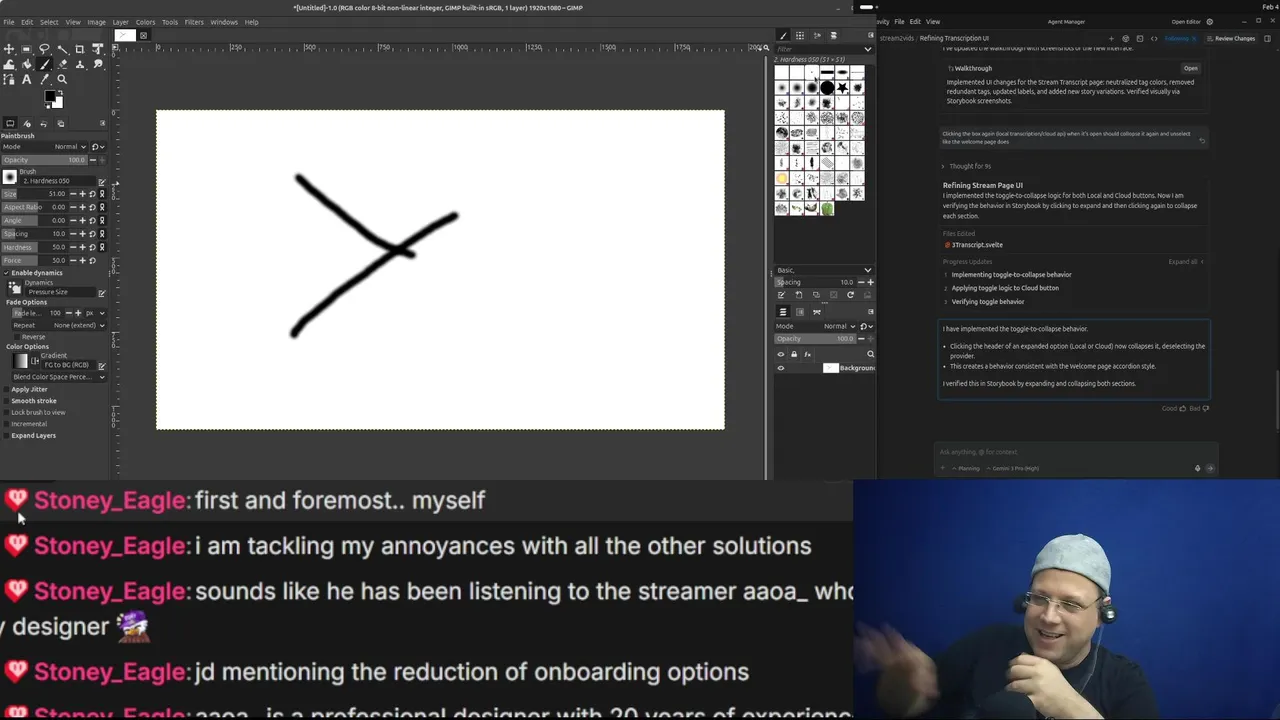Click the foreground black color swatch
This screenshot has height=720, width=1280.
50,96
